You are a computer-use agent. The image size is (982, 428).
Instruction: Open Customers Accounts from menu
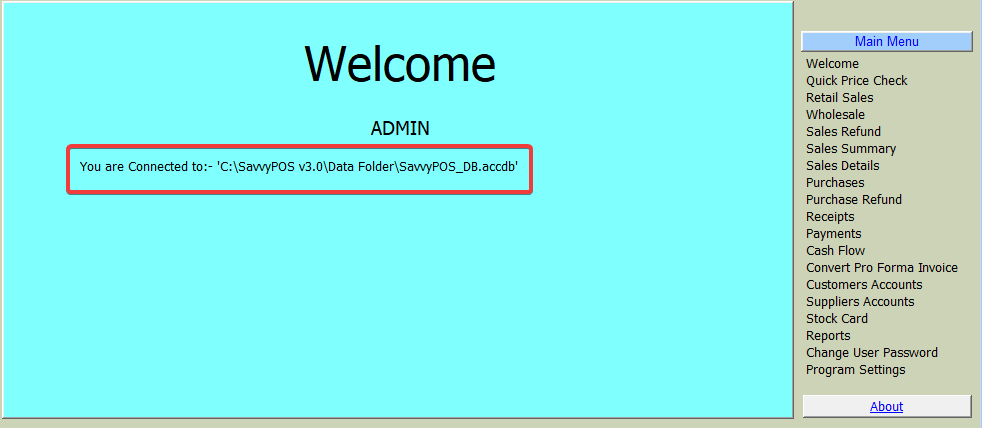point(864,285)
